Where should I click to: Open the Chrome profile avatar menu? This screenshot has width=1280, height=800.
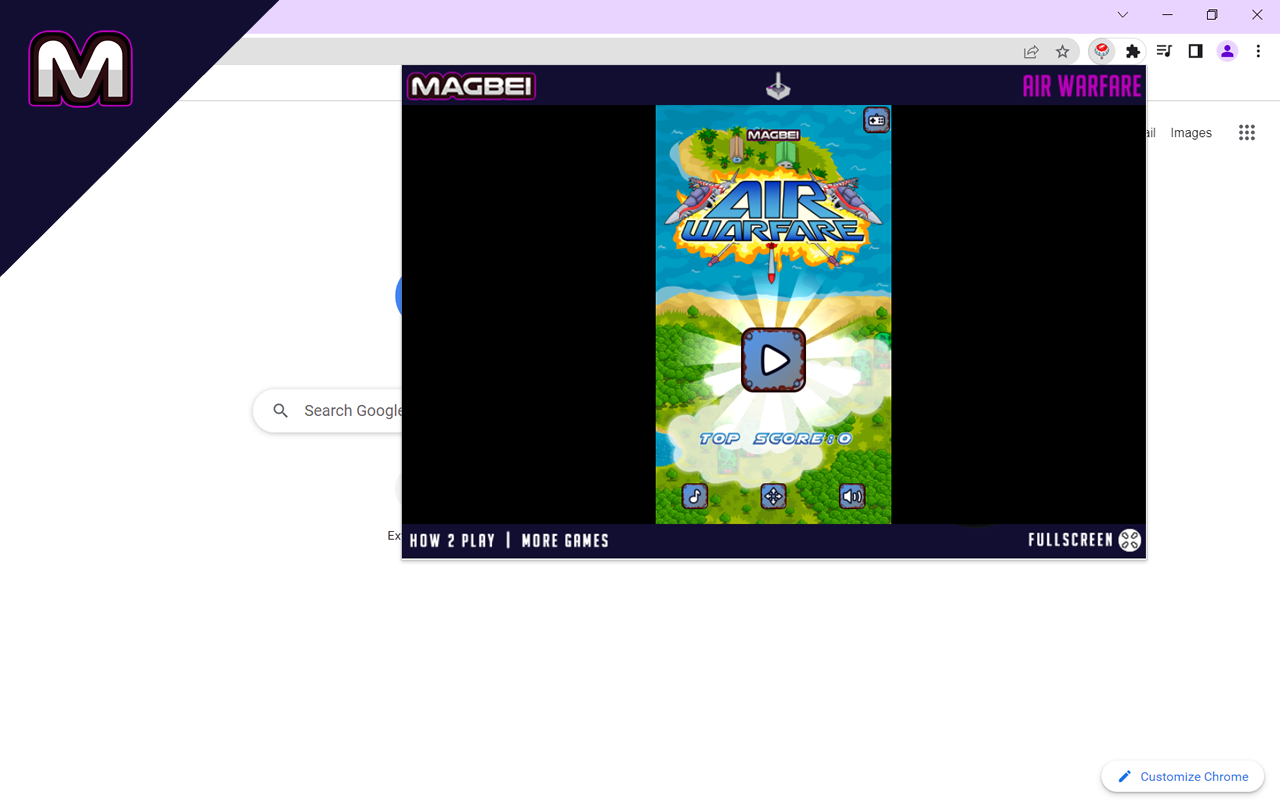click(x=1227, y=51)
